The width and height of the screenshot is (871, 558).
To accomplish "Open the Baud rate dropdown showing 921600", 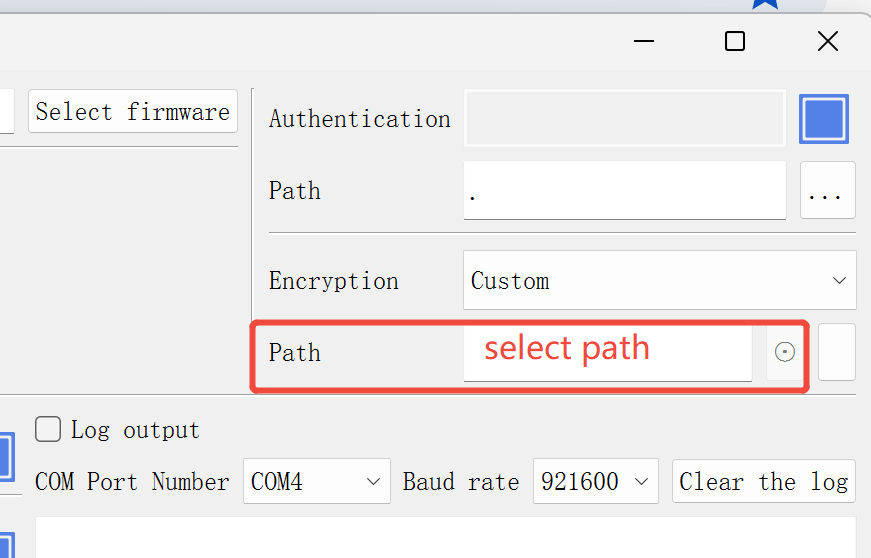I will pos(595,482).
